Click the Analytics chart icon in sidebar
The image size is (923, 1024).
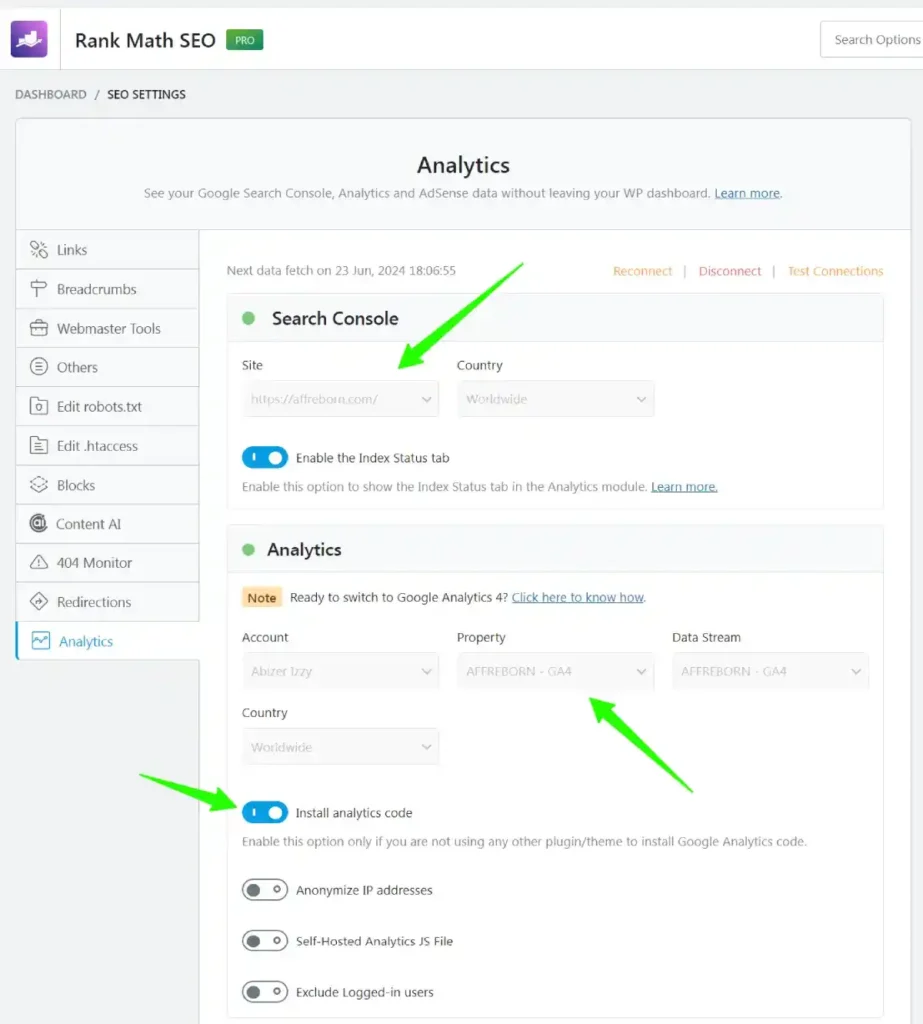[x=40, y=641]
